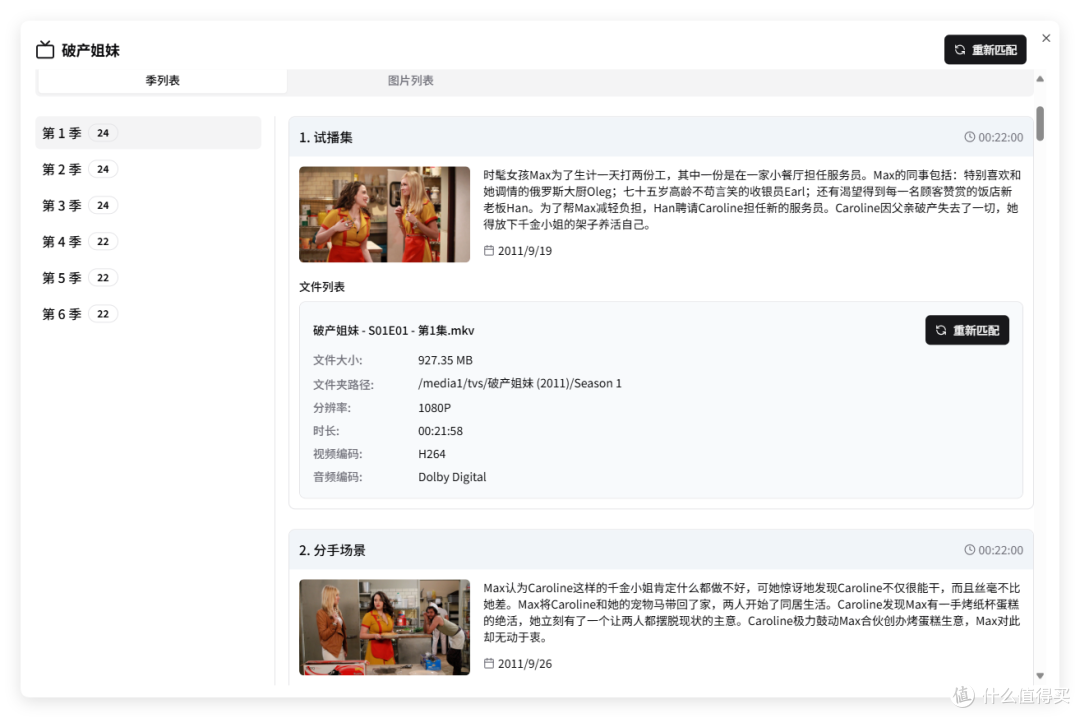Select 第 4 季 in season list
This screenshot has height=718, width=1080.
point(148,242)
